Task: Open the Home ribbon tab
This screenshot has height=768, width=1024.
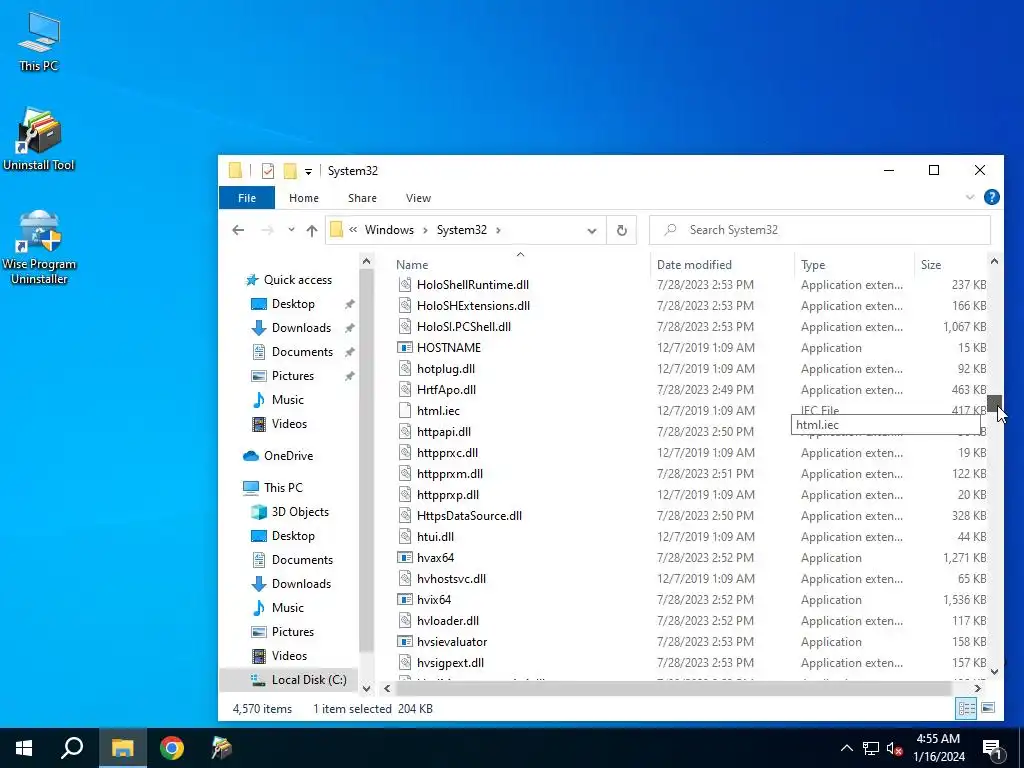Action: pyautogui.click(x=304, y=198)
